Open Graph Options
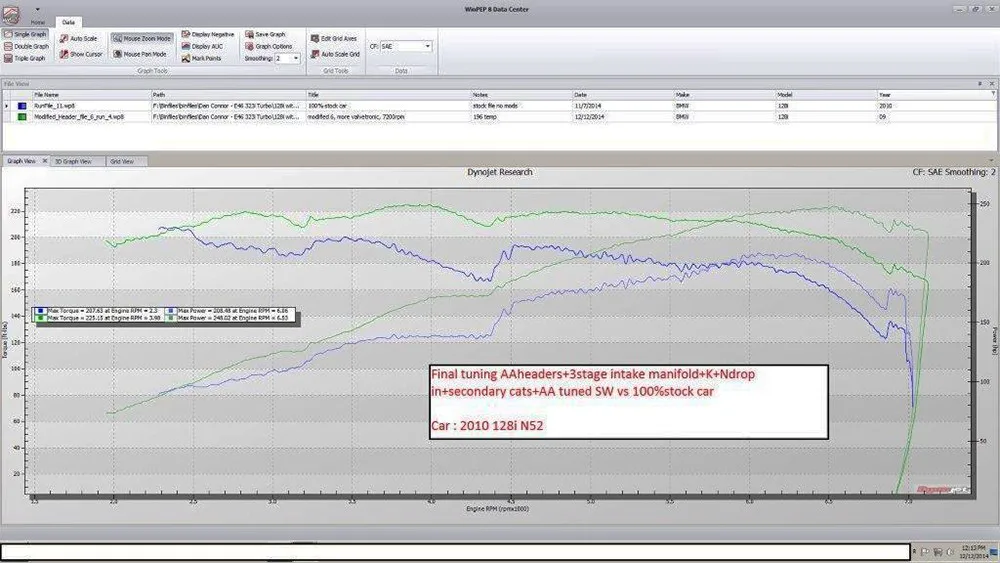The image size is (1000, 563). [x=268, y=47]
